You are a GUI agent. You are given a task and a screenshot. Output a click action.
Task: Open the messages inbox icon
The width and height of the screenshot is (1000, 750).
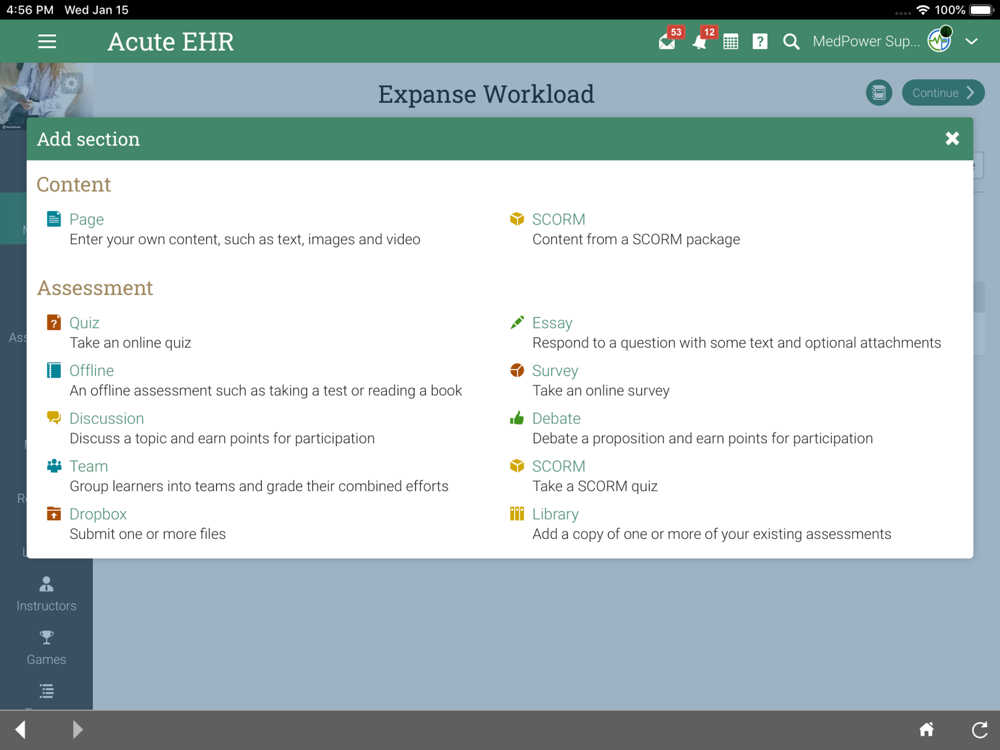[x=667, y=42]
